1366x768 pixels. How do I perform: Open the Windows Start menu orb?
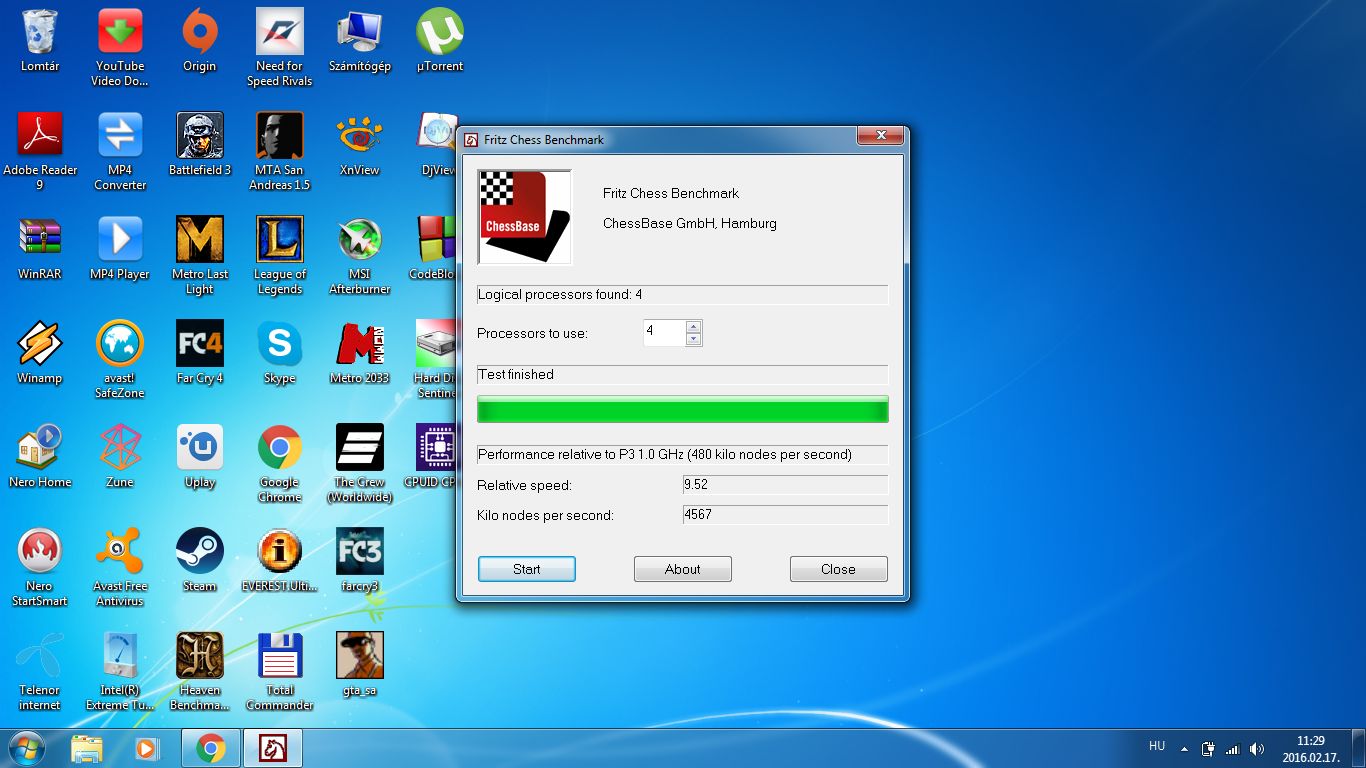pos(25,748)
